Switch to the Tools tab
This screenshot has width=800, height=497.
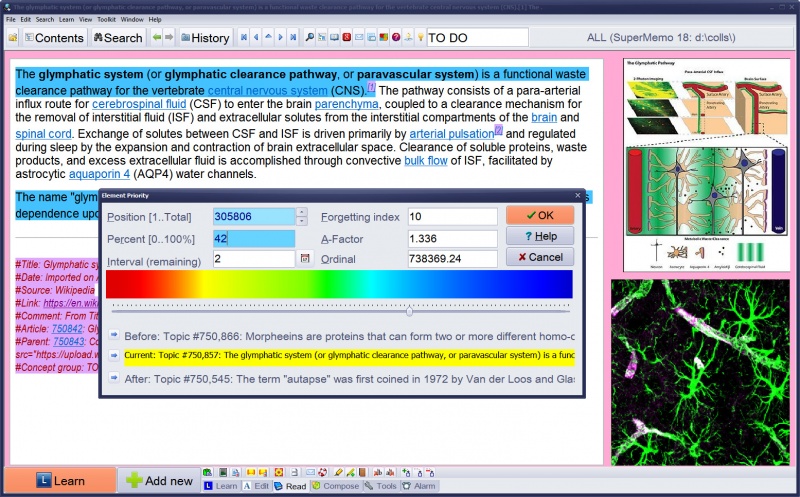(381, 486)
